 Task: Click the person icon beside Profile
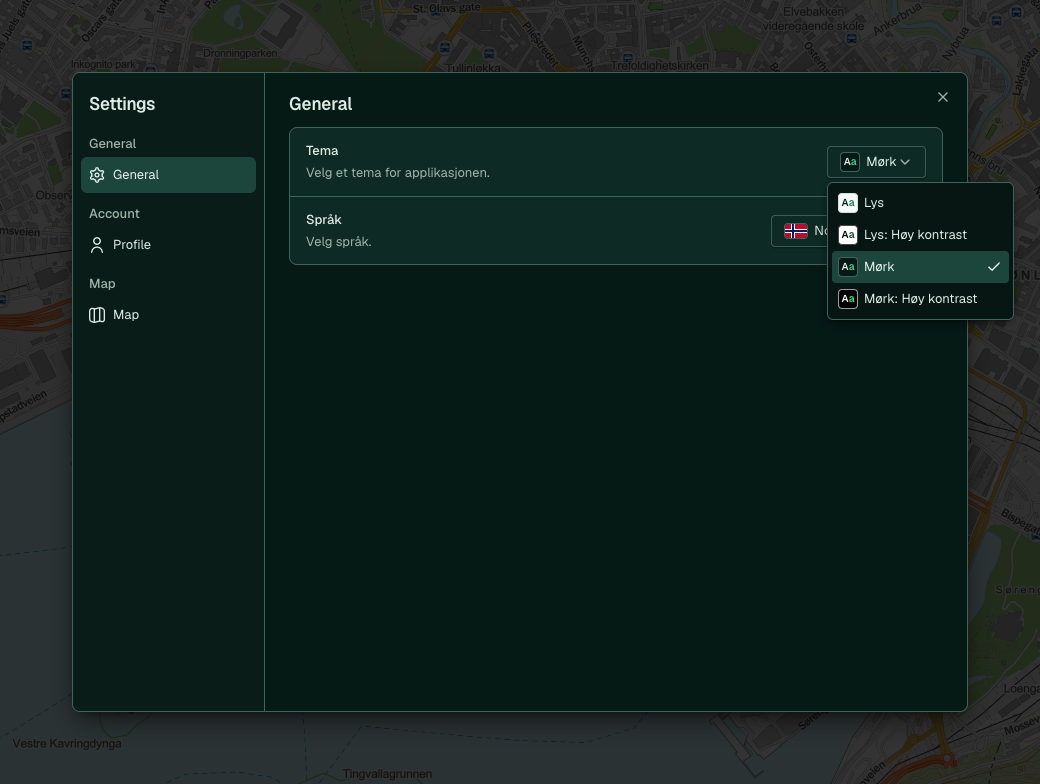tap(97, 245)
